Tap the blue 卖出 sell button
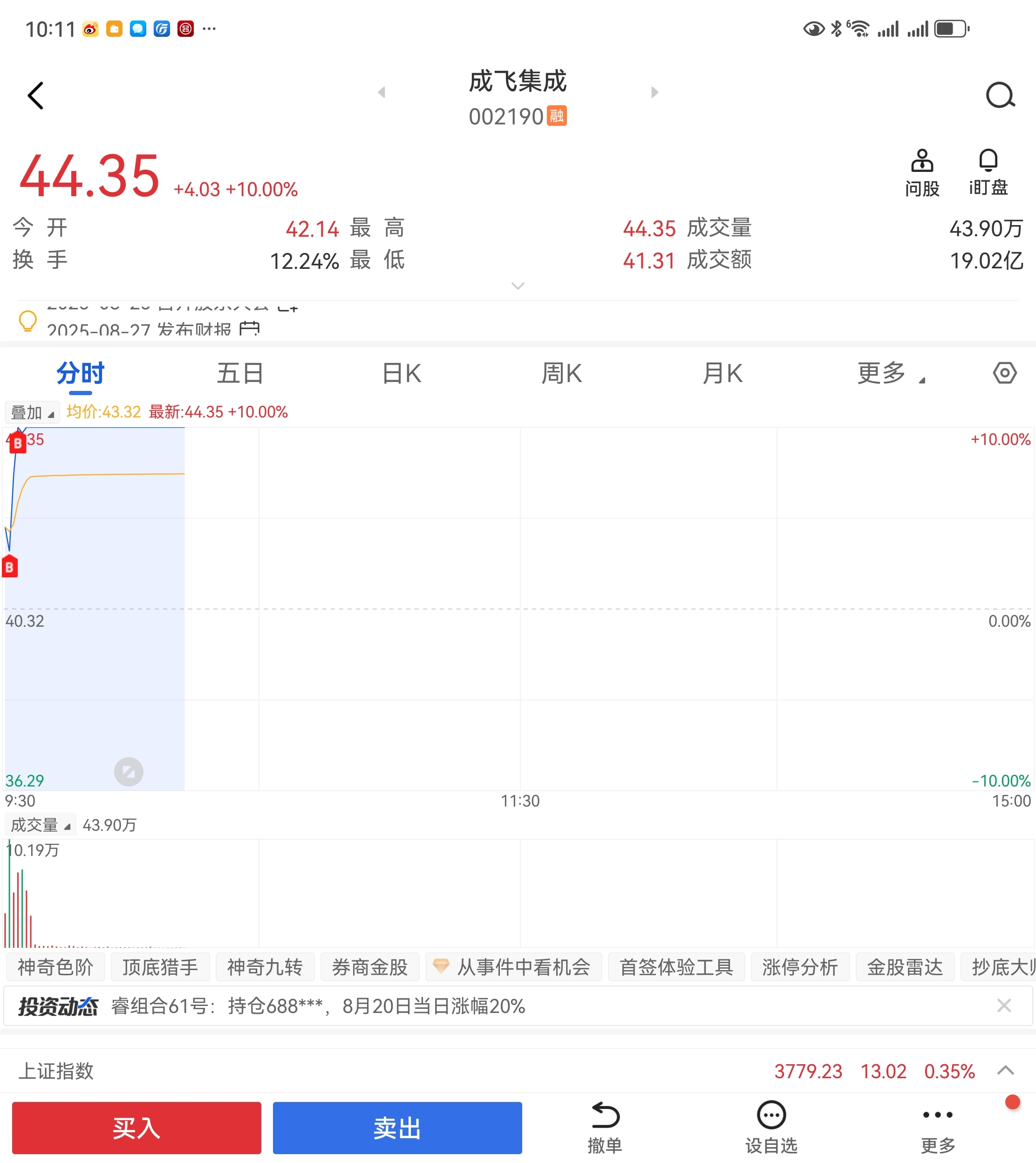 [x=397, y=1128]
